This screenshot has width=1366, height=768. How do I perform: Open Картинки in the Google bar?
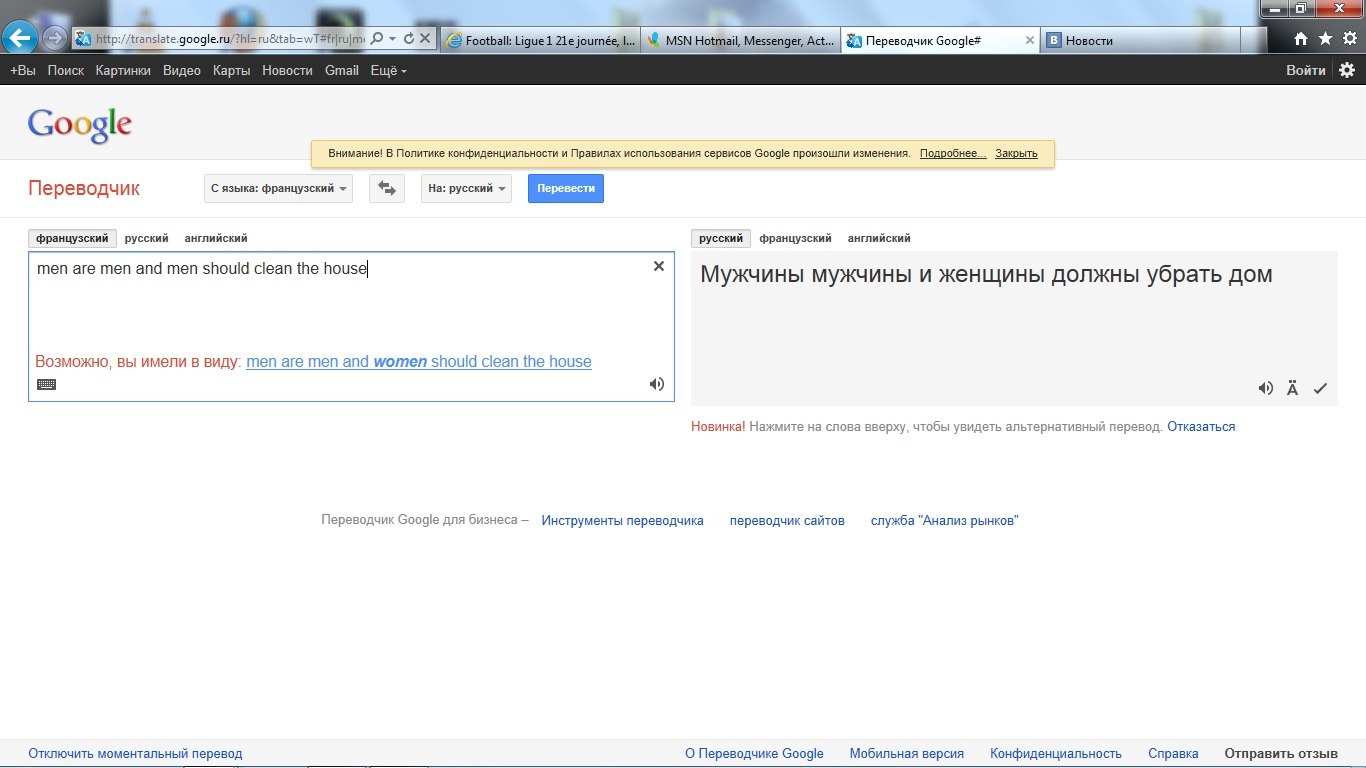[x=123, y=70]
